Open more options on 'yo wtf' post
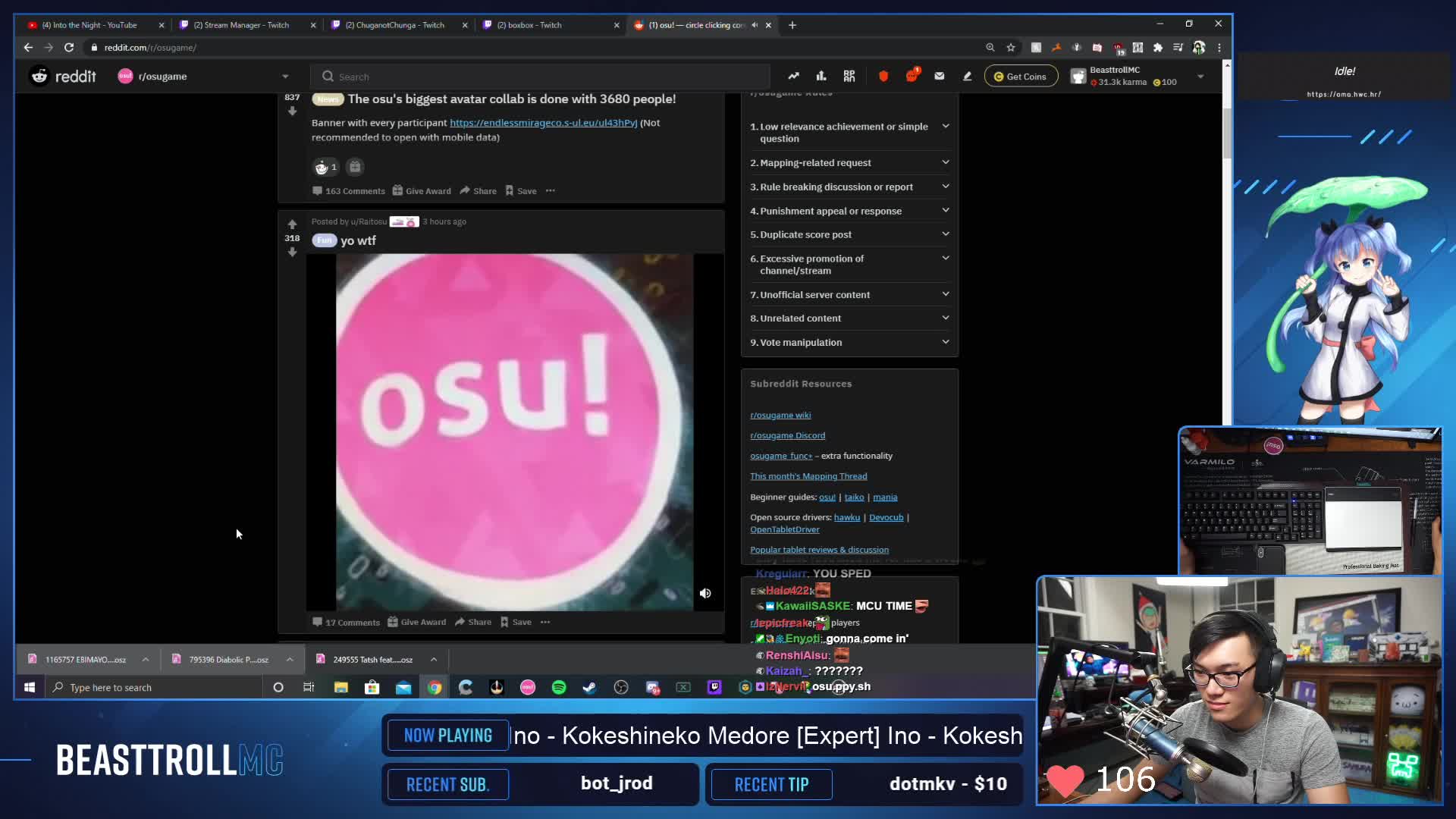Screen dimensions: 1456x819 click(x=545, y=622)
